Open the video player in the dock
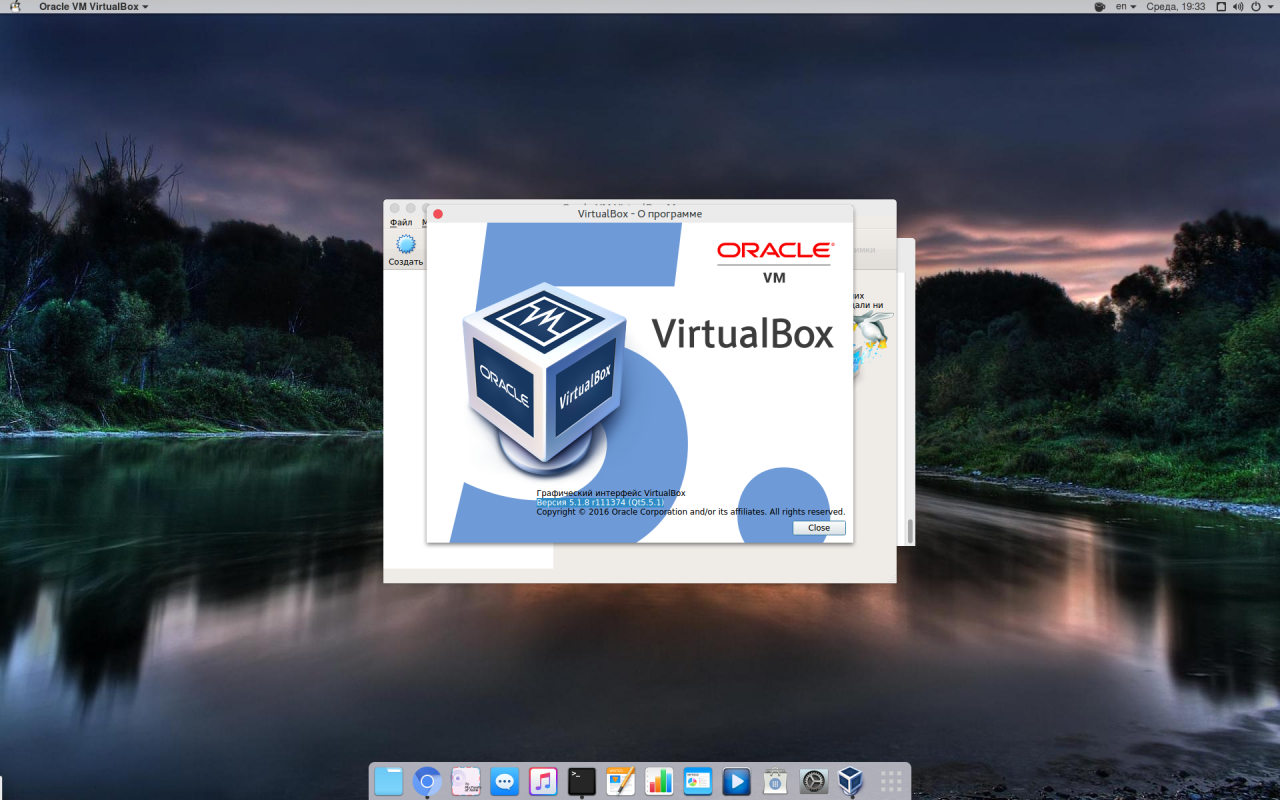This screenshot has width=1280, height=800. pyautogui.click(x=736, y=781)
